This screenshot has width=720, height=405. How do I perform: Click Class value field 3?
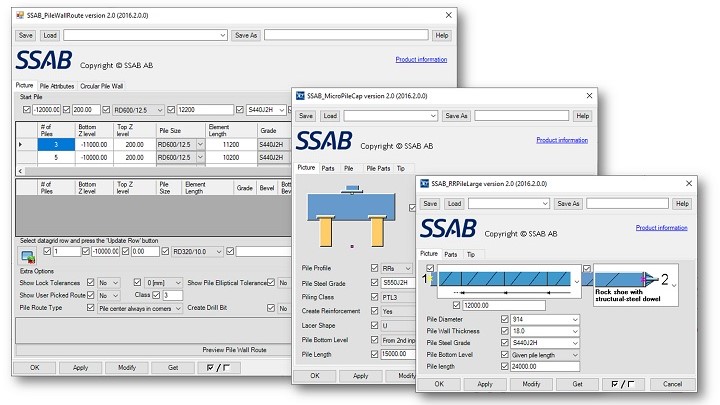pyautogui.click(x=173, y=295)
